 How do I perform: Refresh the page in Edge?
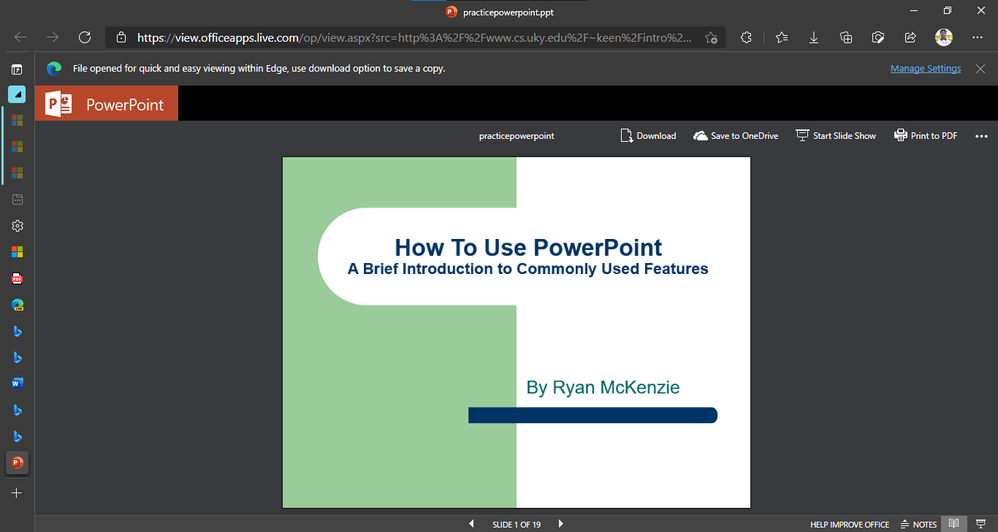[x=85, y=37]
